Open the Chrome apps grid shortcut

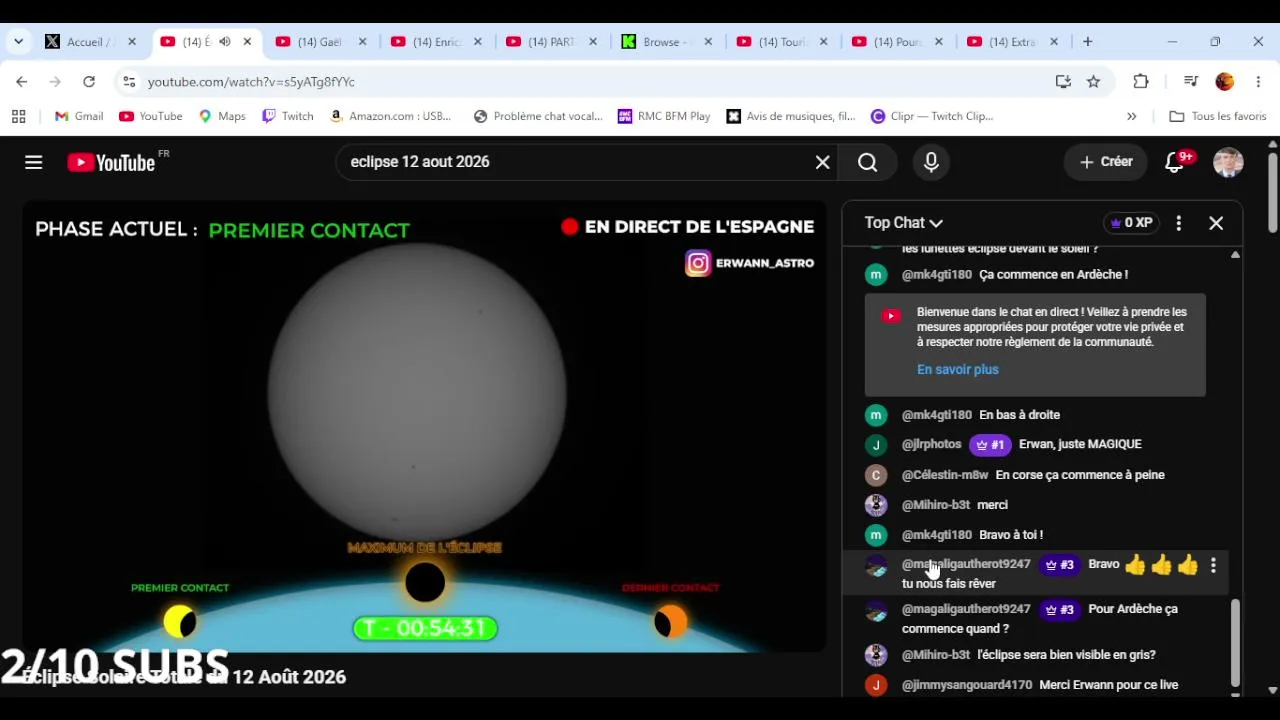pos(18,117)
